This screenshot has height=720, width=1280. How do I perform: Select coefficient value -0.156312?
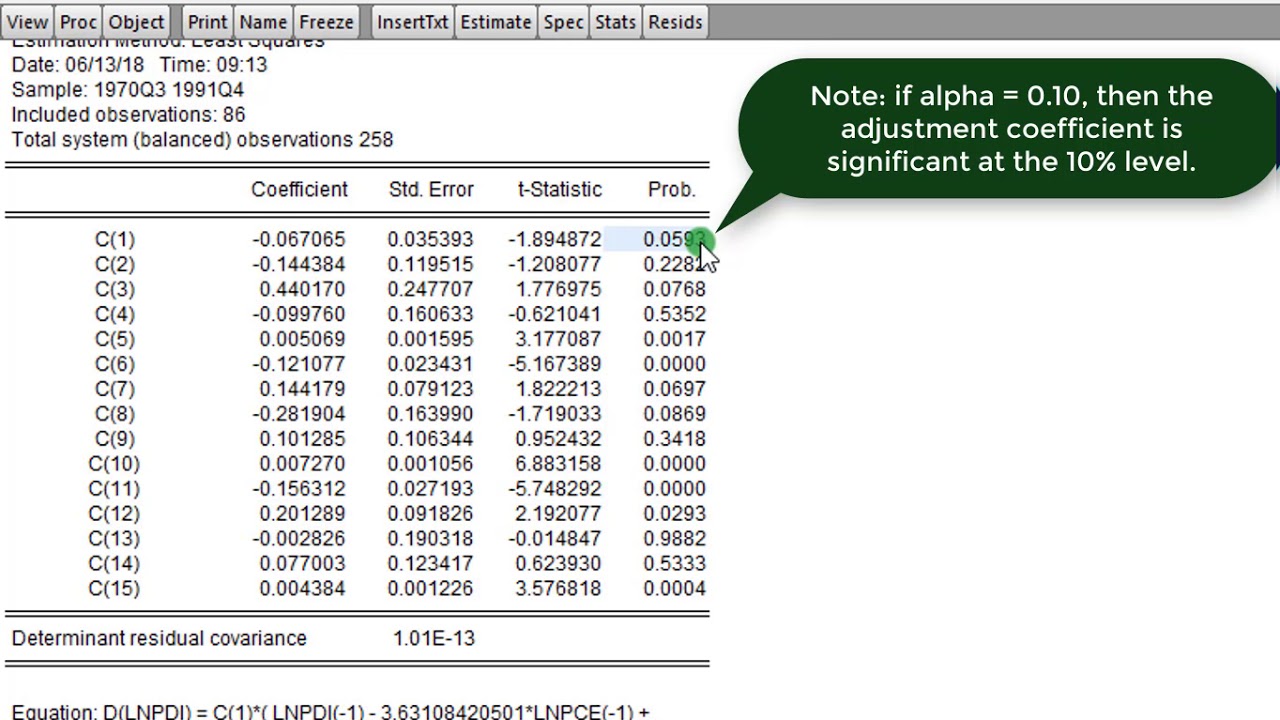[x=299, y=490]
